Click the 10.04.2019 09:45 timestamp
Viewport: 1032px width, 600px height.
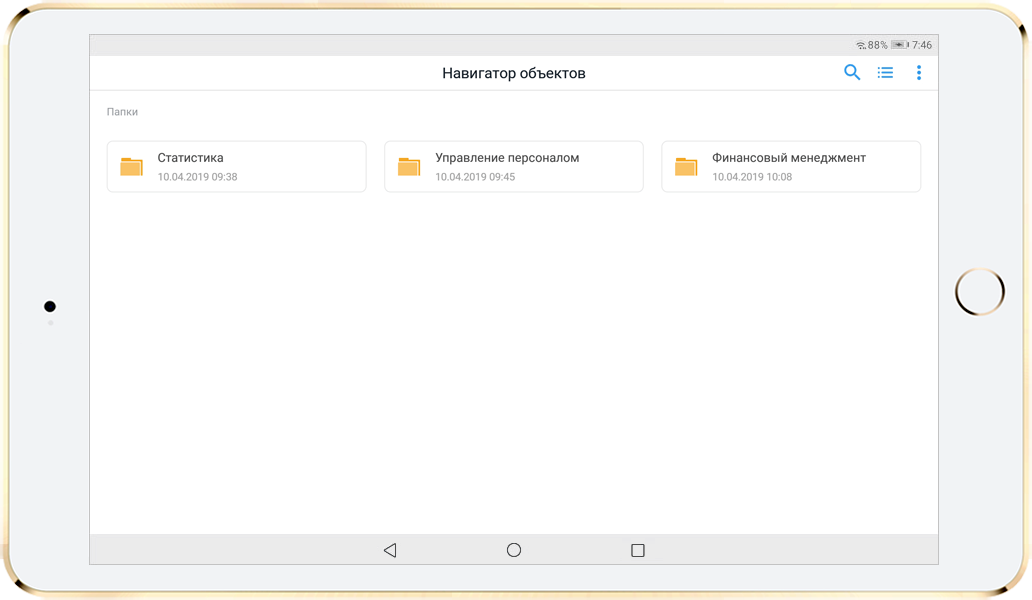click(x=475, y=177)
